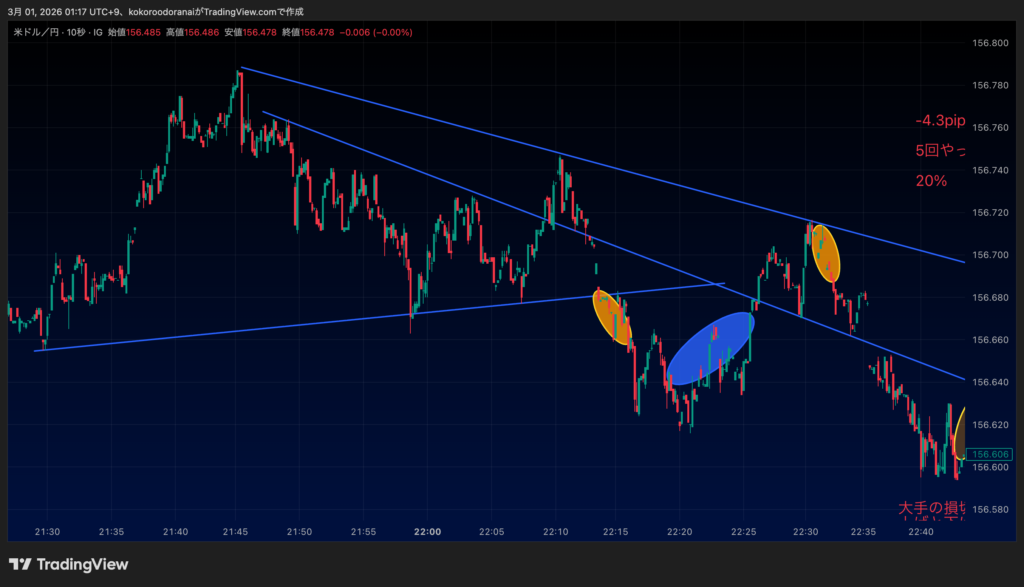Click the -0.006 (-0.00%) change value

(x=376, y=32)
